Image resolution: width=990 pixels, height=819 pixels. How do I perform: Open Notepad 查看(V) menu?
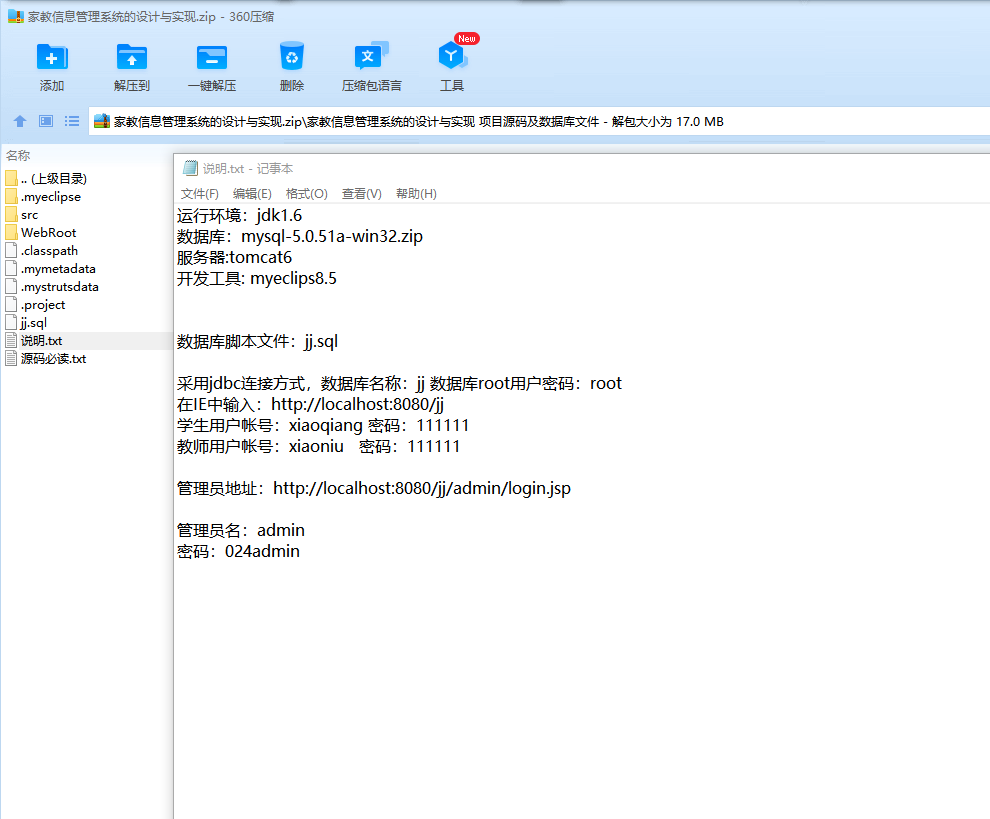(362, 194)
